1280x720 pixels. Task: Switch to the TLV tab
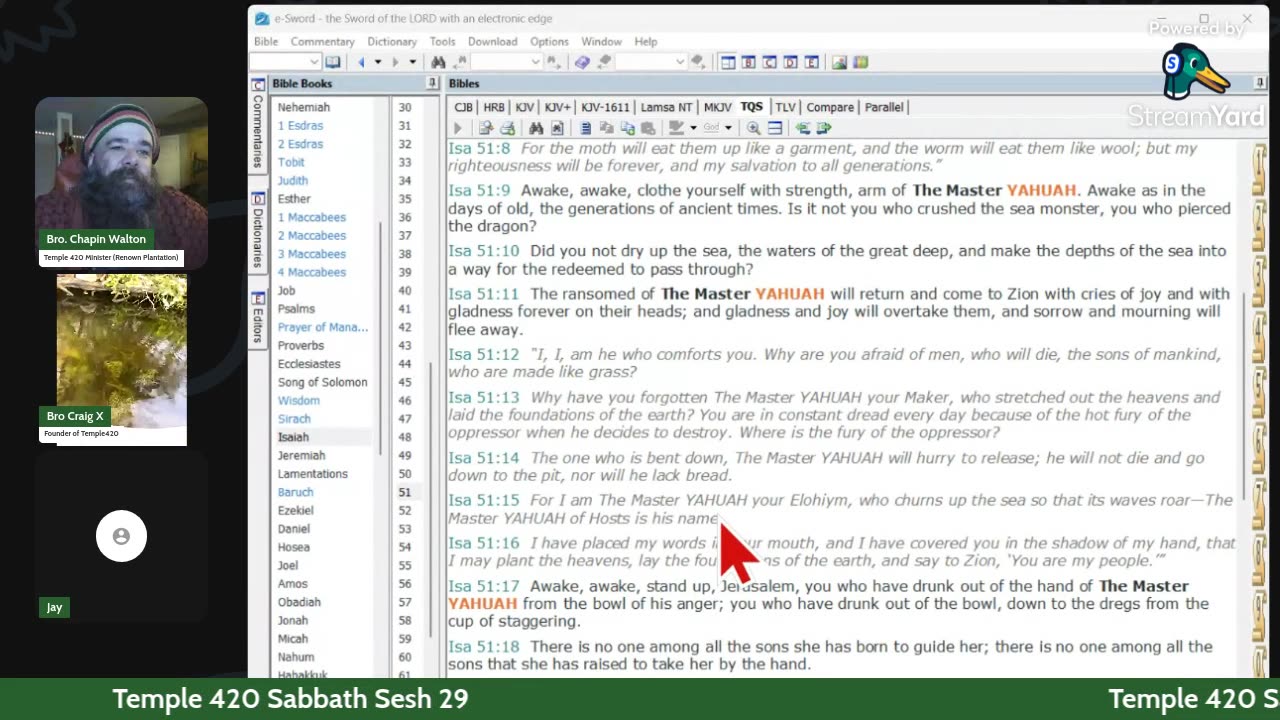point(785,107)
